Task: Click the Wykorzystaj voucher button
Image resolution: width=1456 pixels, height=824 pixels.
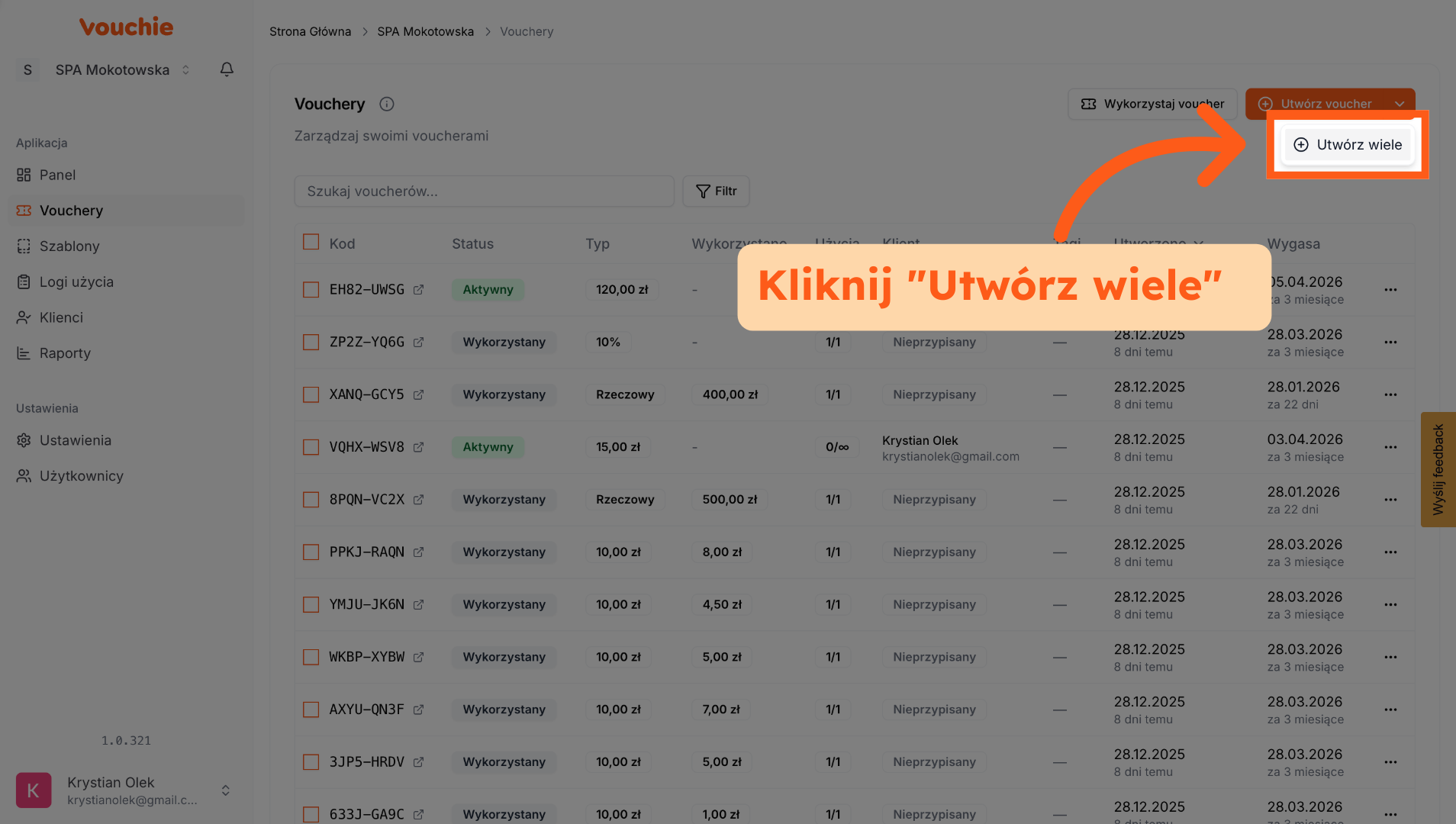Action: click(1152, 104)
